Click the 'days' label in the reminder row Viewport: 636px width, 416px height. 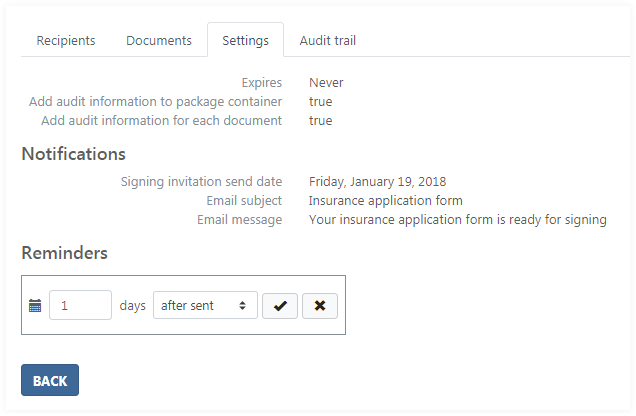click(132, 306)
